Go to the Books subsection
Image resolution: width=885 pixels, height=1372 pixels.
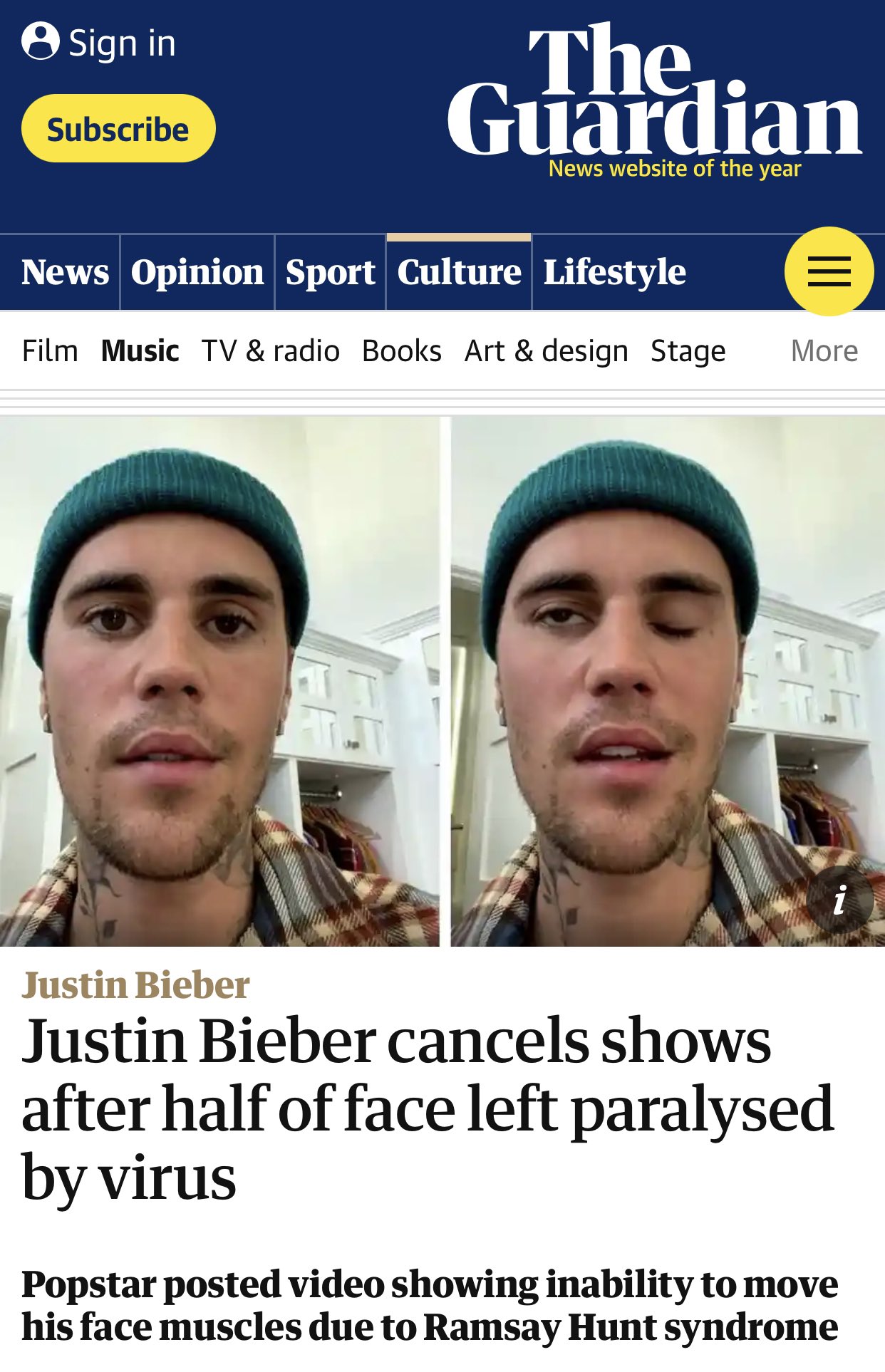tap(402, 351)
